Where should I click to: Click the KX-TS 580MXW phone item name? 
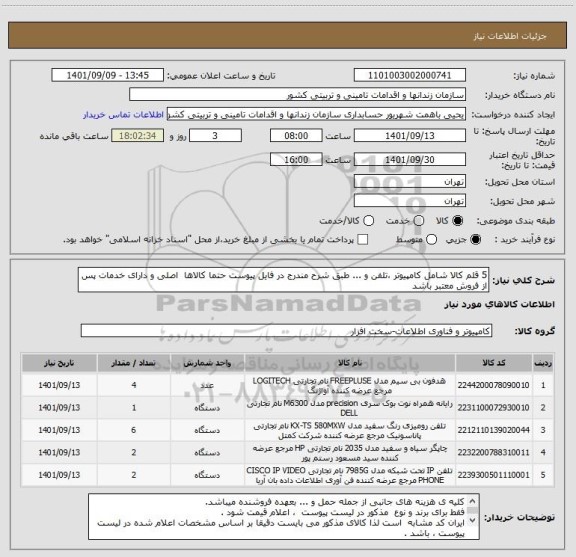point(349,430)
